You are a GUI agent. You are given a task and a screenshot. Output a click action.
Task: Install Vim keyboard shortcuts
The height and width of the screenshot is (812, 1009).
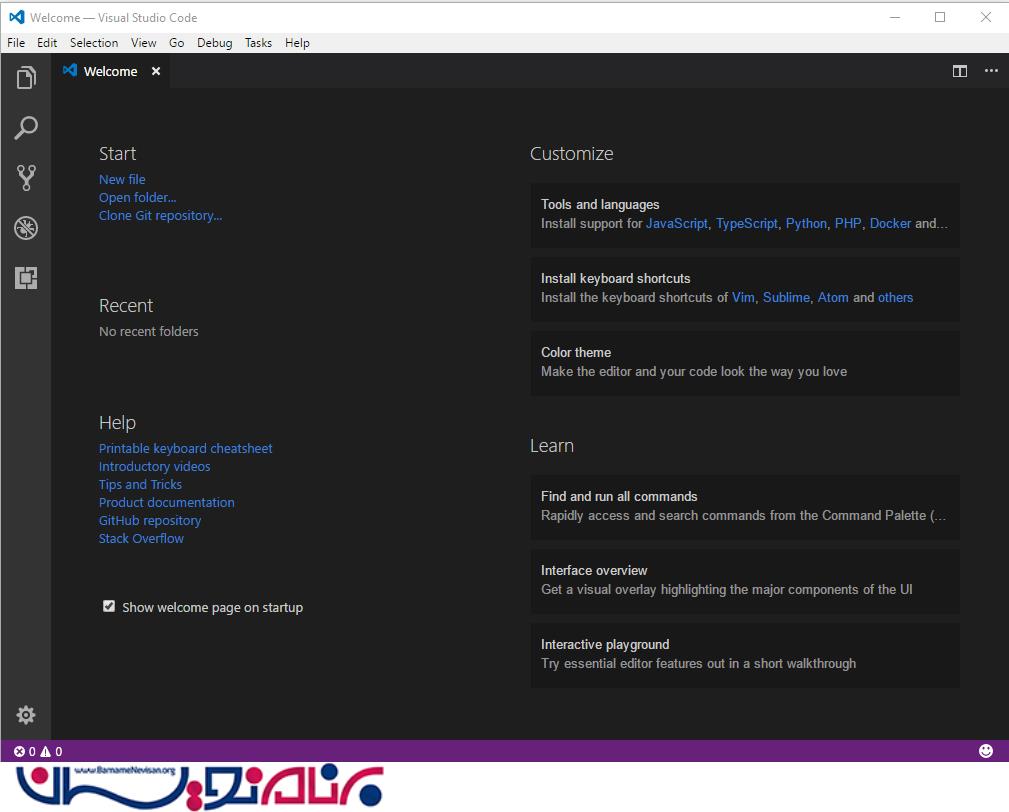pyautogui.click(x=743, y=297)
